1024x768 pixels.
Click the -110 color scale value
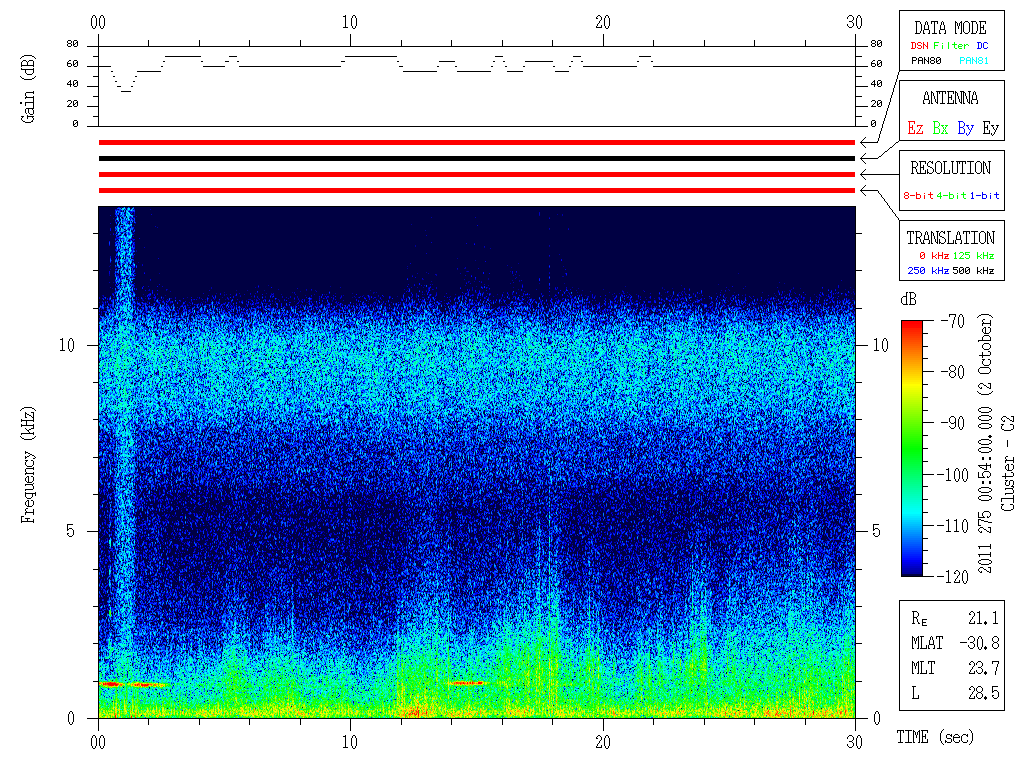tap(953, 526)
